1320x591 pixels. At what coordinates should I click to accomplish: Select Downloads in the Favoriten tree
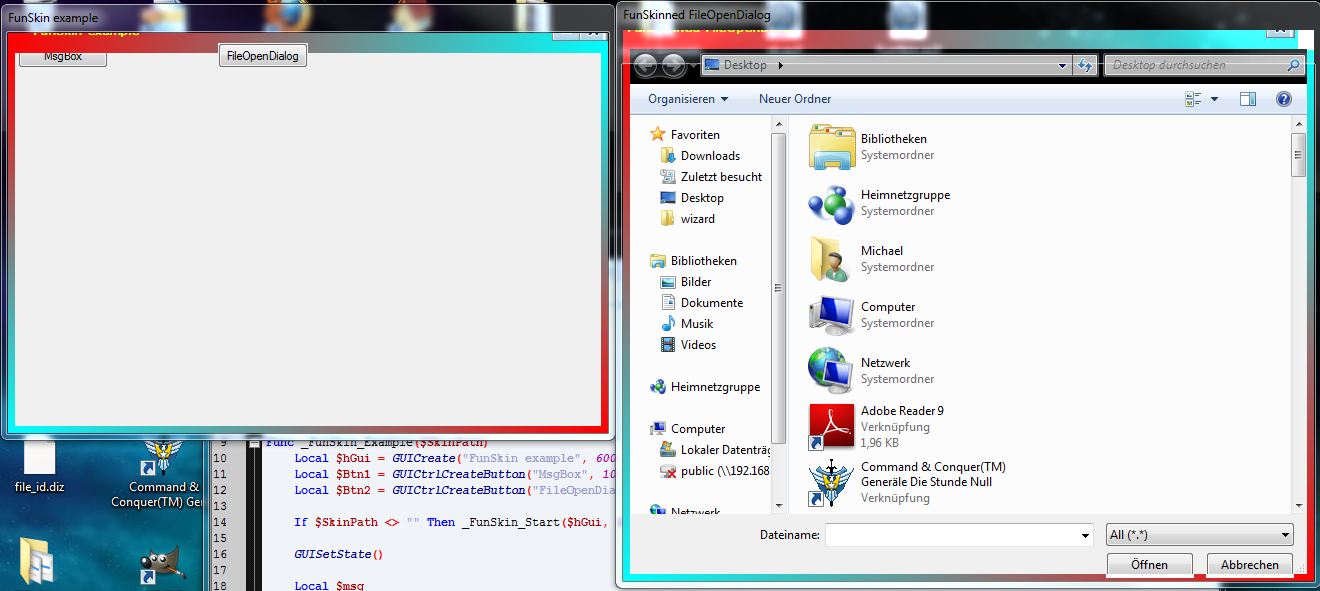click(x=710, y=156)
